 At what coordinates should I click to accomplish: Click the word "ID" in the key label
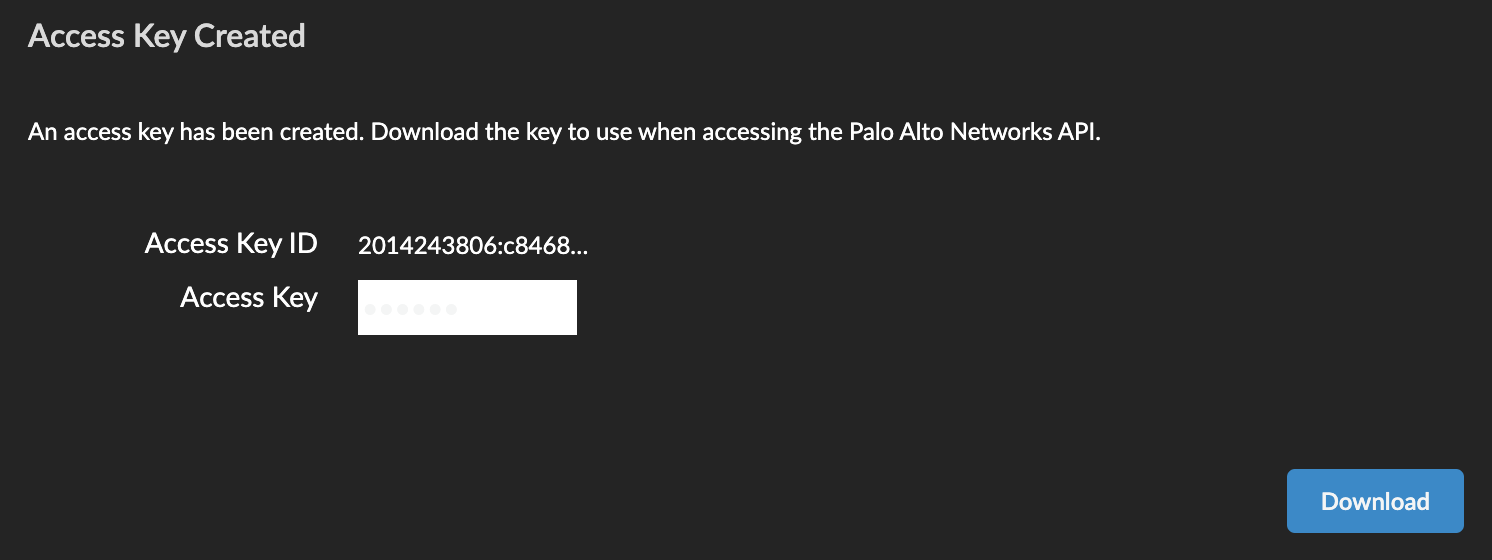point(303,243)
